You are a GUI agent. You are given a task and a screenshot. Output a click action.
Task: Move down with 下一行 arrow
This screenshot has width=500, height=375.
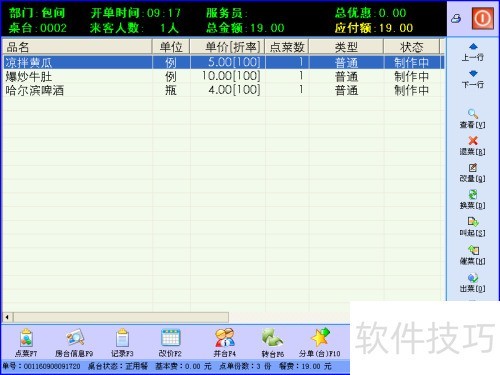tap(473, 79)
